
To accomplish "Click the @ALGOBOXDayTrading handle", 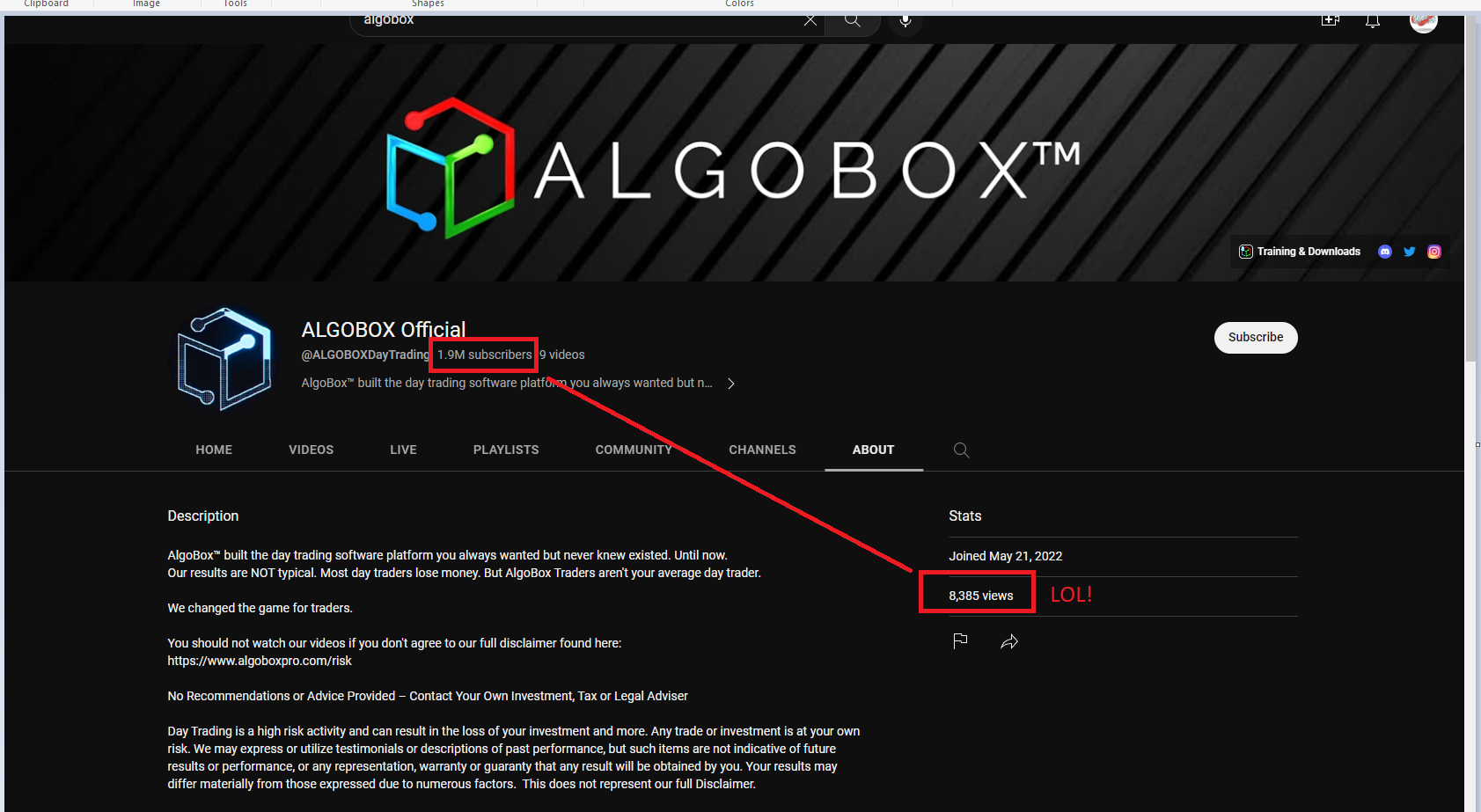I will pos(365,355).
